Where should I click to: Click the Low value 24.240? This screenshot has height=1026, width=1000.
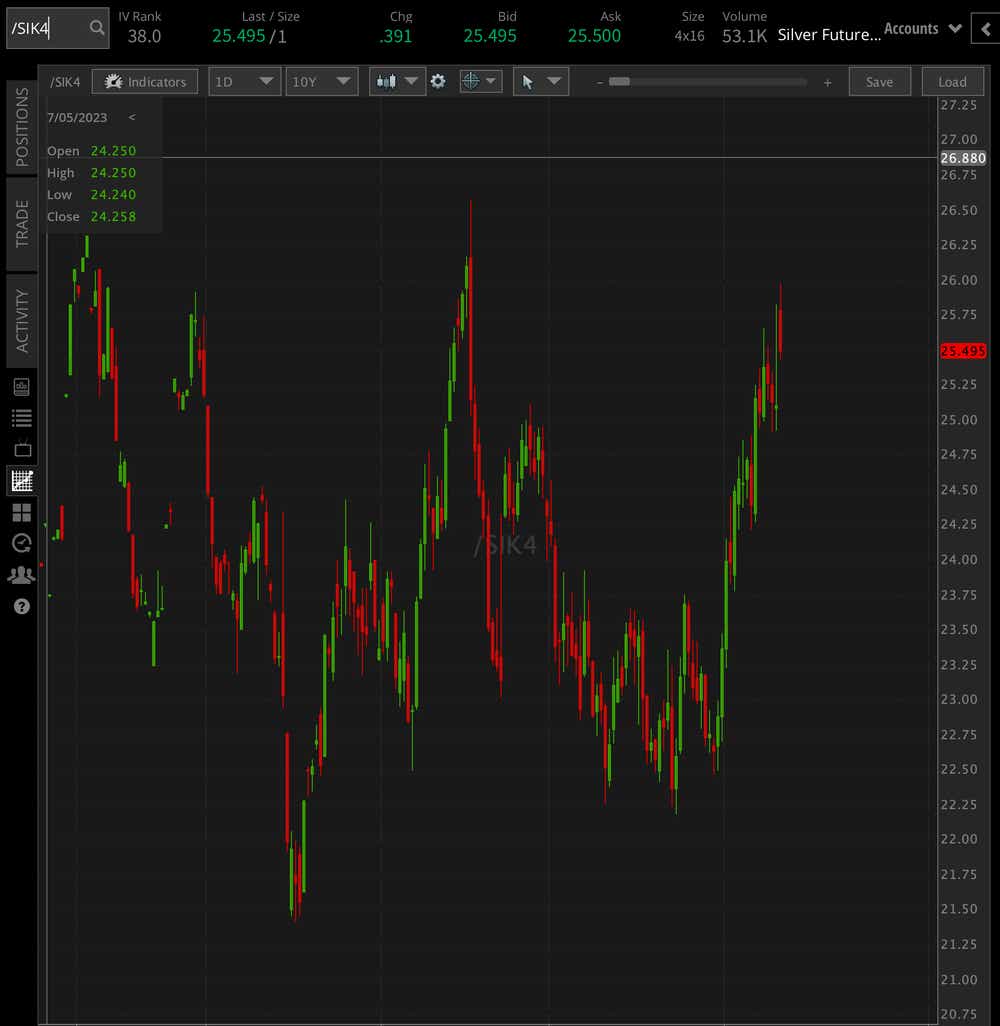pos(113,194)
